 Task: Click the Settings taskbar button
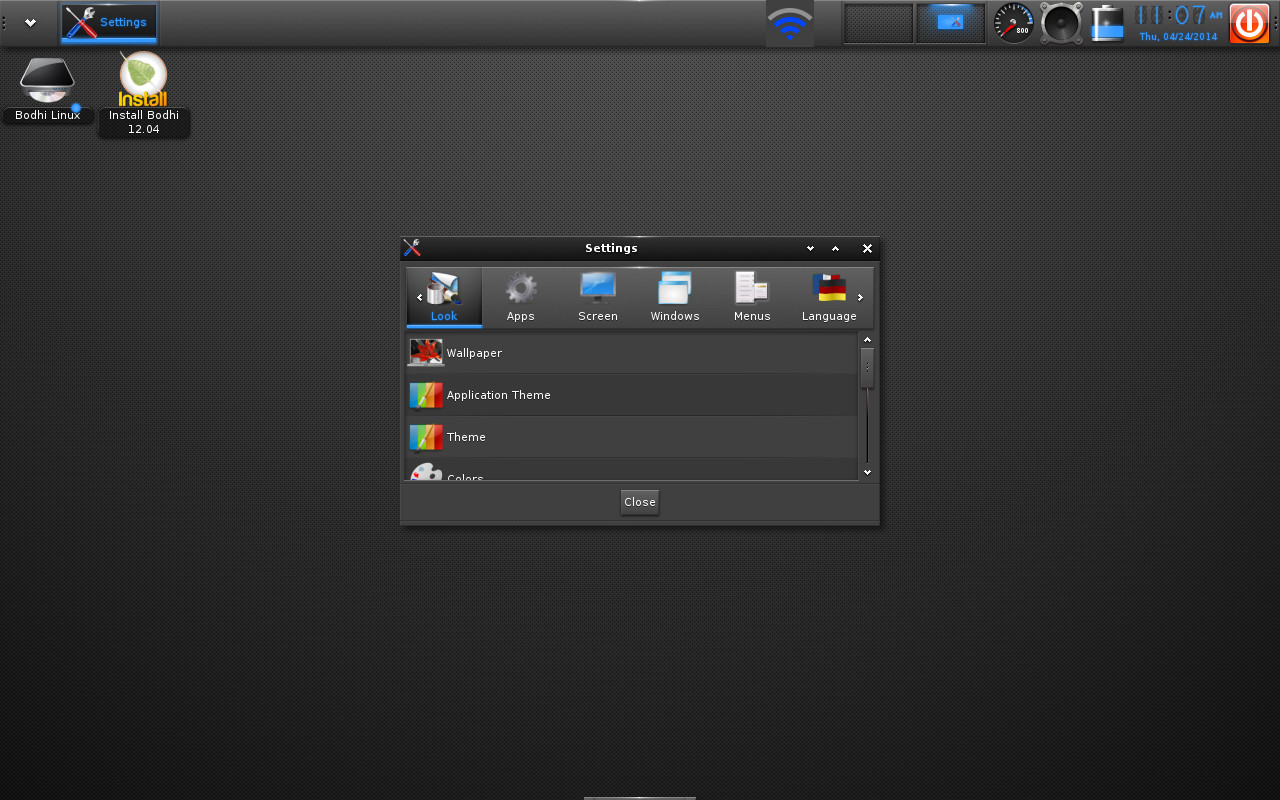point(109,22)
